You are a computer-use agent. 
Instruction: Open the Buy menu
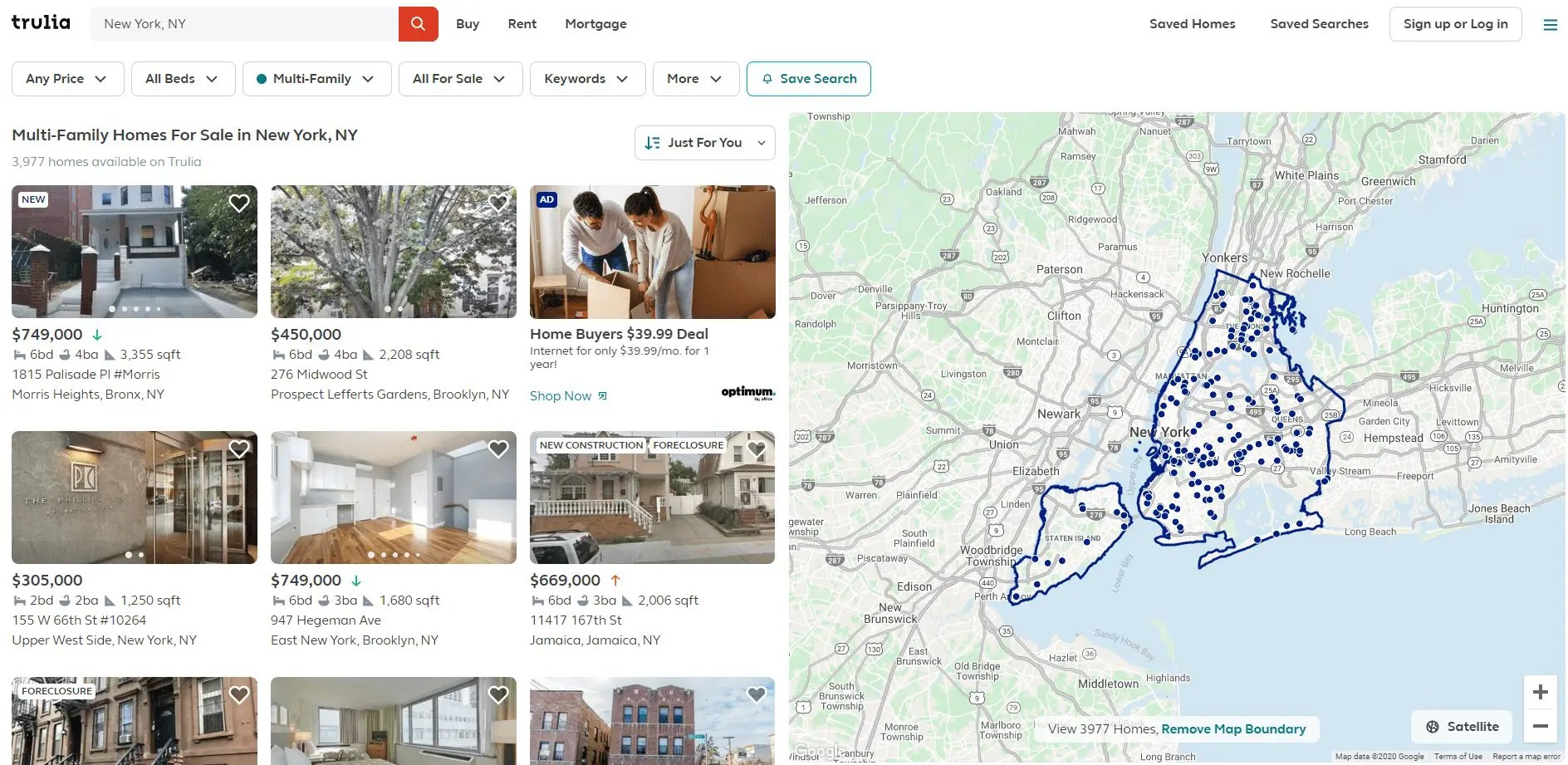pyautogui.click(x=468, y=24)
